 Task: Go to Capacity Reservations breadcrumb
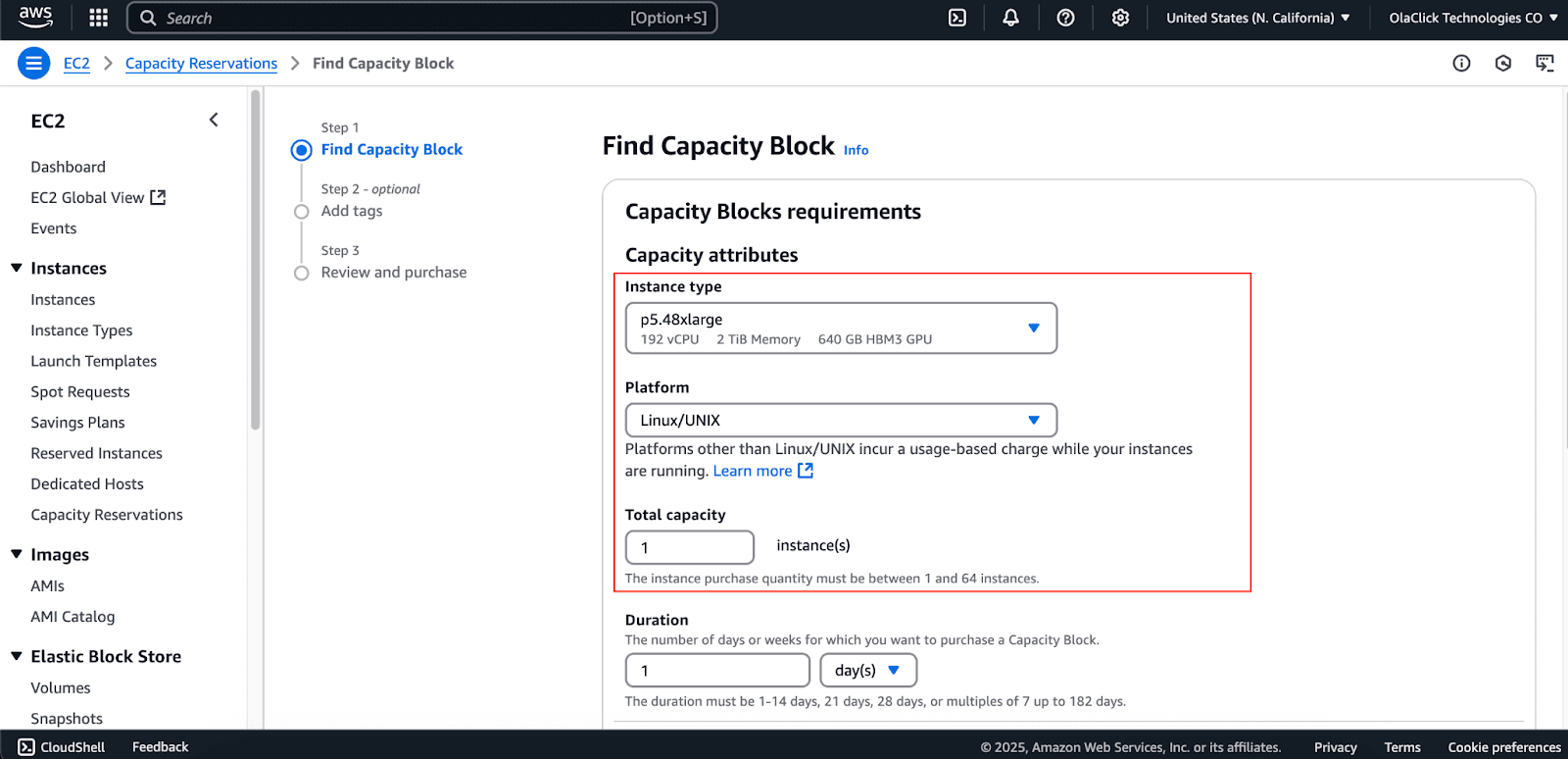pyautogui.click(x=201, y=64)
